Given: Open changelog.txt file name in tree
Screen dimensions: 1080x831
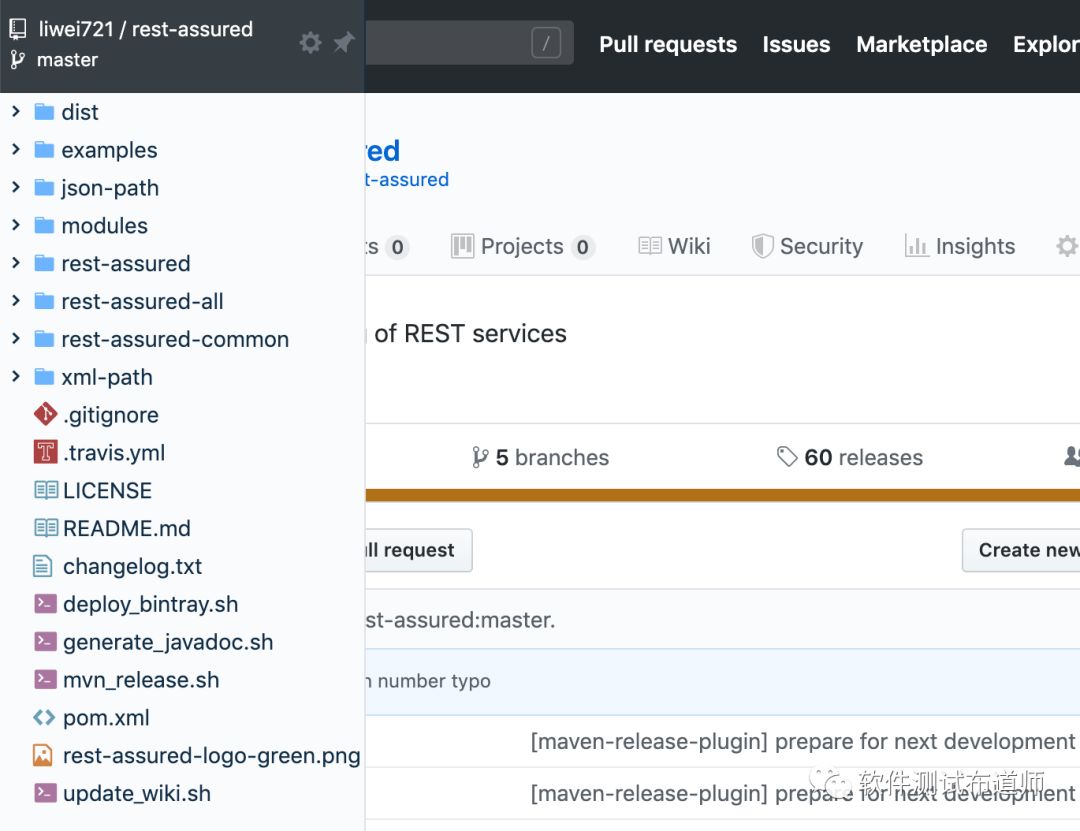Looking at the screenshot, I should [132, 566].
